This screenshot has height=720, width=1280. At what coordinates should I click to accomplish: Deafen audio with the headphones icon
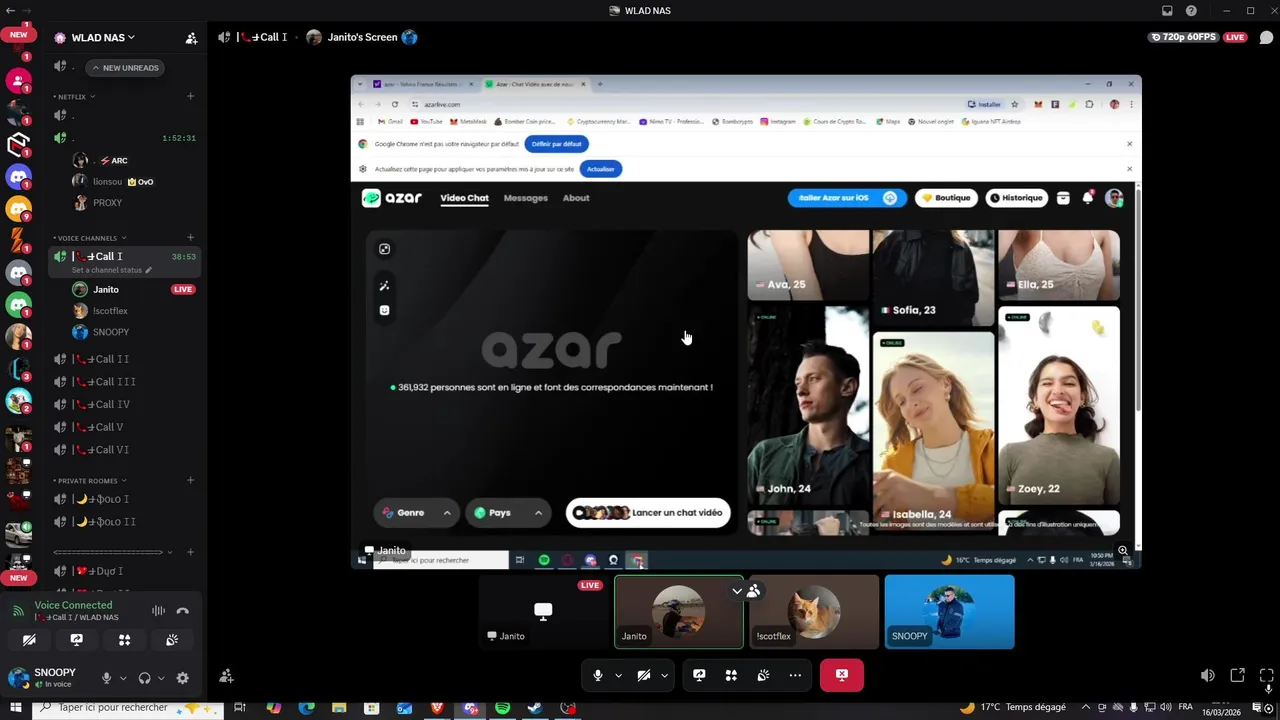point(145,678)
